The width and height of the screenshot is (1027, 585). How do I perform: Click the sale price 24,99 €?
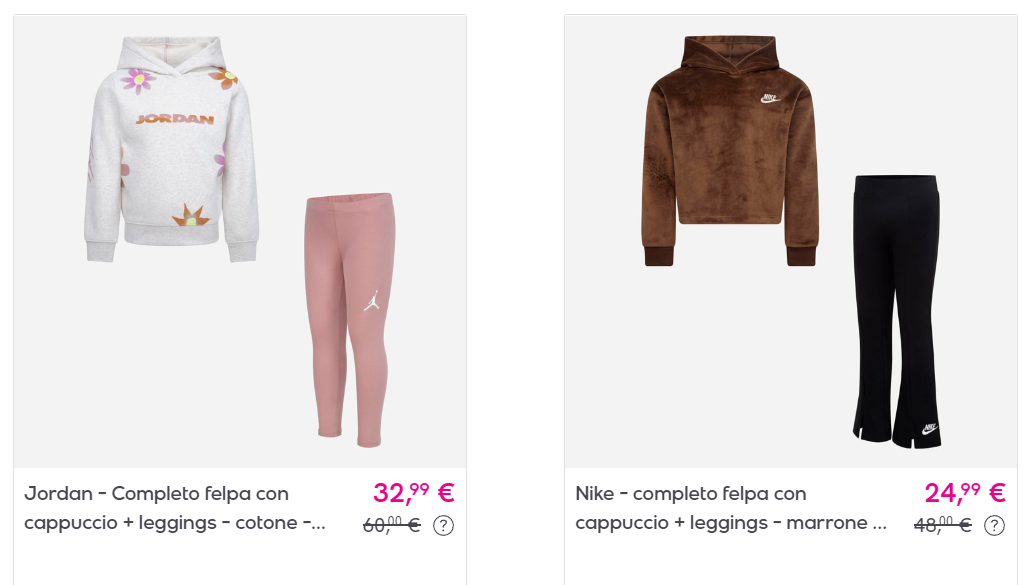pos(965,493)
